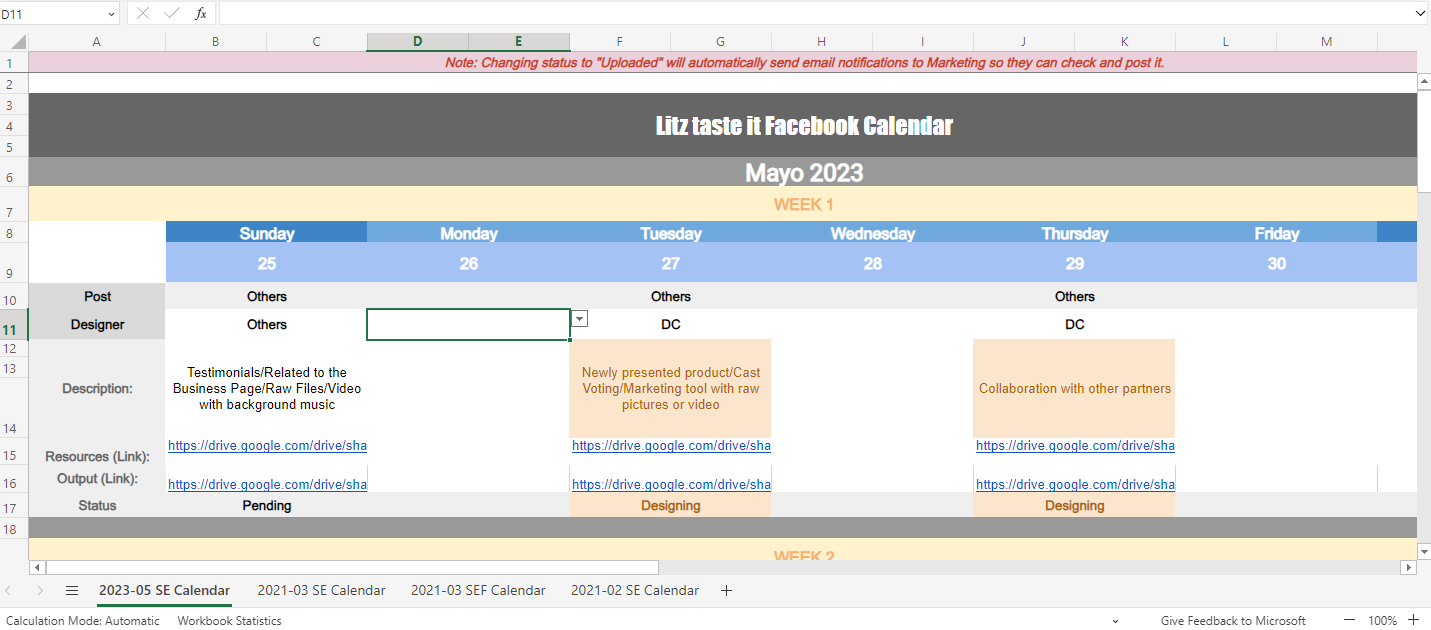Click Newly presented product description cell
The height and width of the screenshot is (630, 1431).
point(671,388)
